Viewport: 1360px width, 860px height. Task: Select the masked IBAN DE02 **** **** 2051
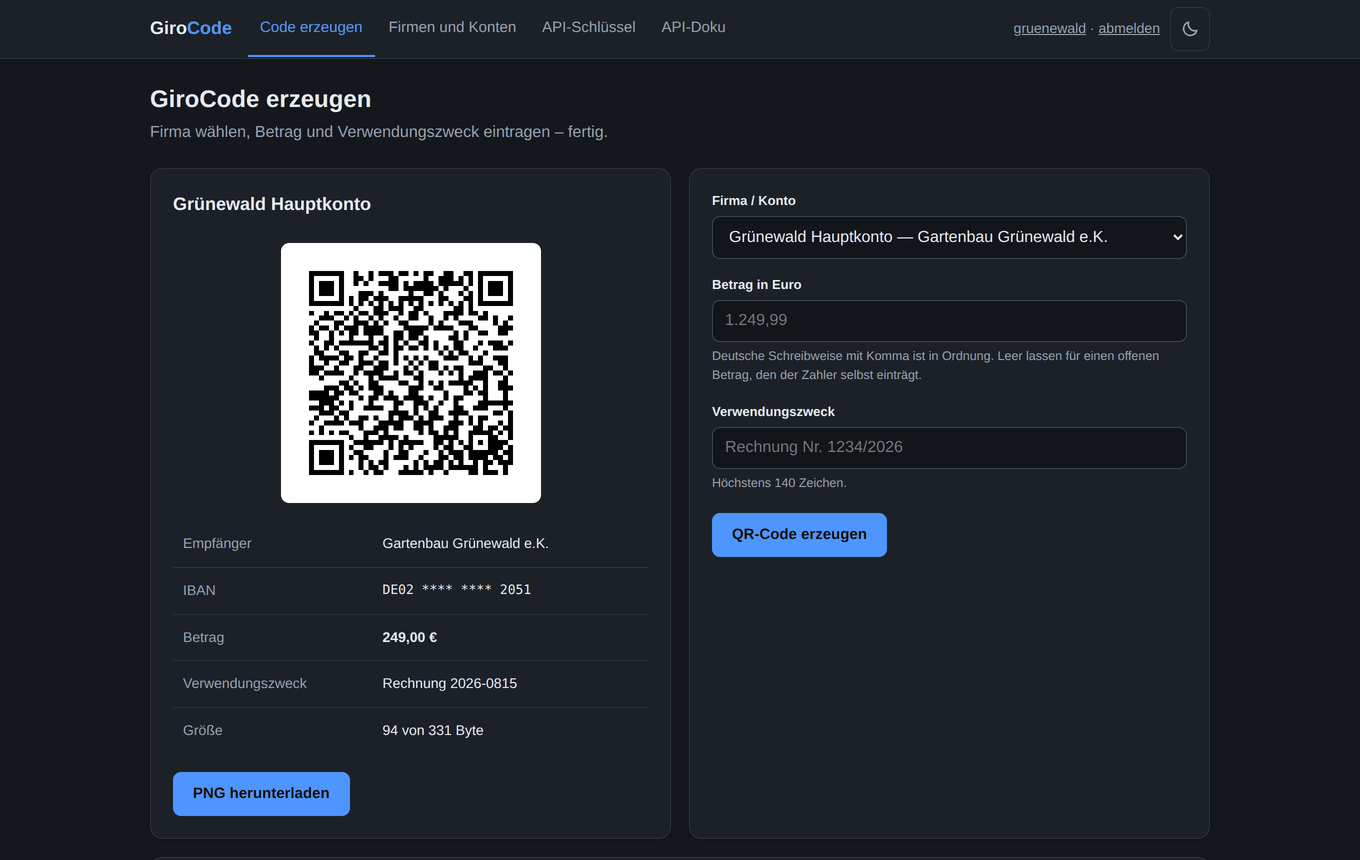(x=456, y=590)
